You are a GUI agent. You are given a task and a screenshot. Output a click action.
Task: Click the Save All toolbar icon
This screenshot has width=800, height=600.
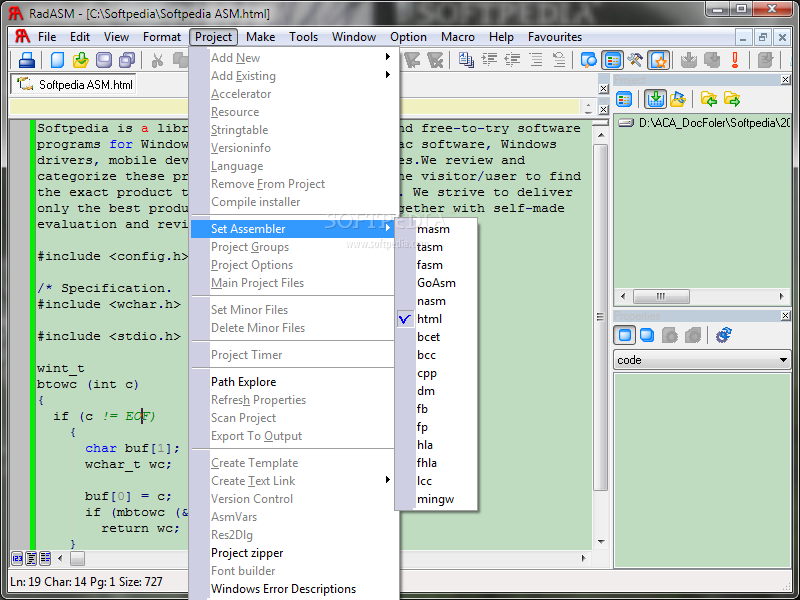pyautogui.click(x=127, y=60)
